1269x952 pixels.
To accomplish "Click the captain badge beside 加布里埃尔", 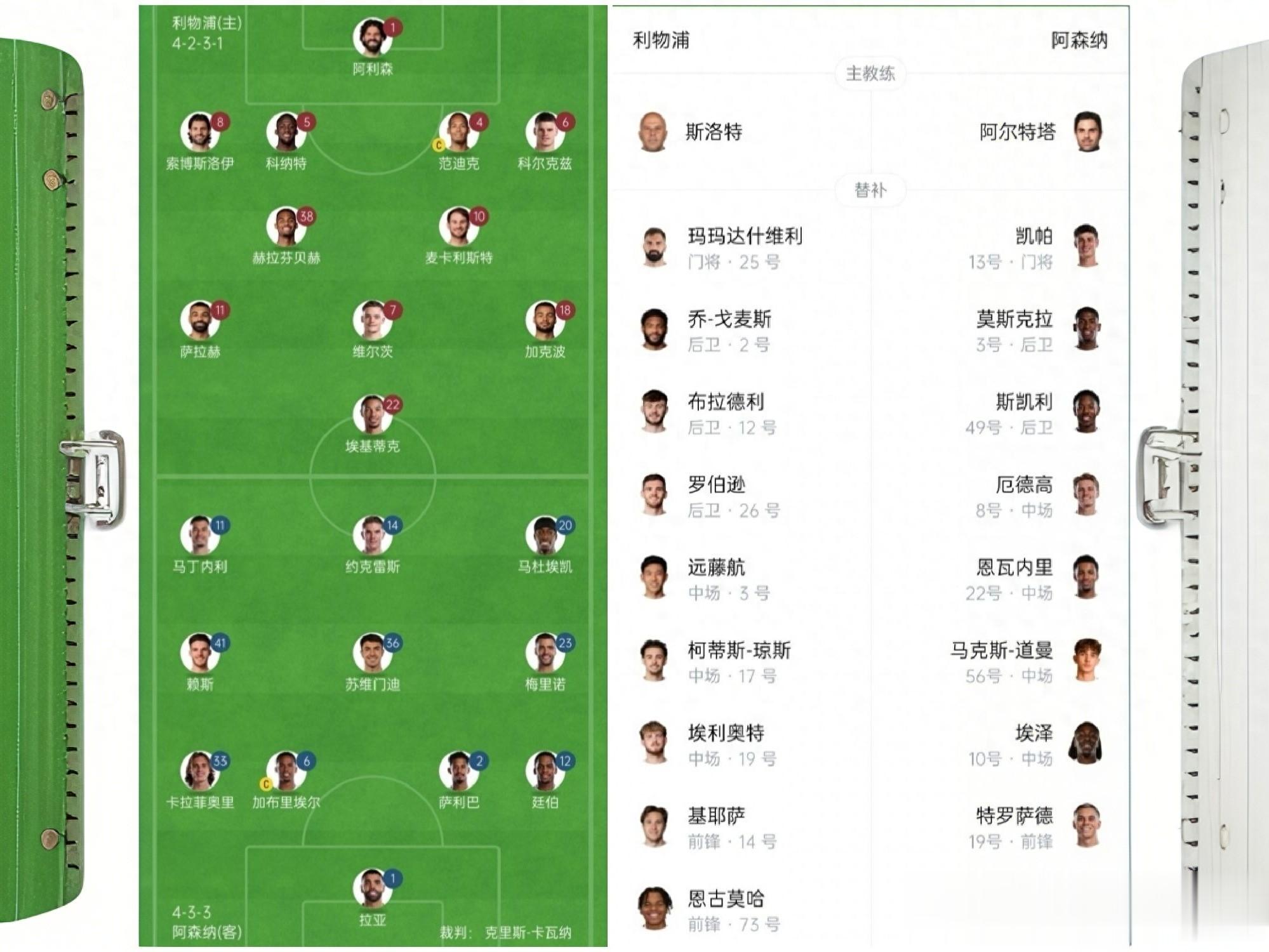I will click(266, 784).
